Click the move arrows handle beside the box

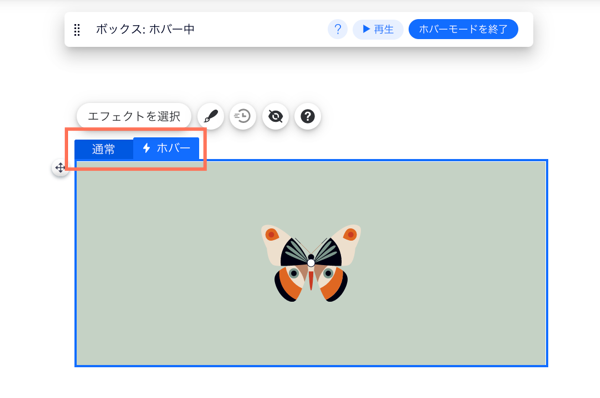tap(60, 168)
